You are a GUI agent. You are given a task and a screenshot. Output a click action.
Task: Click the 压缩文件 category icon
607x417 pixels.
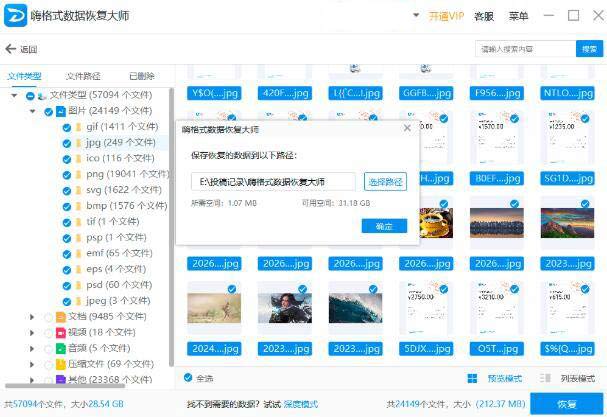pyautogui.click(x=61, y=364)
